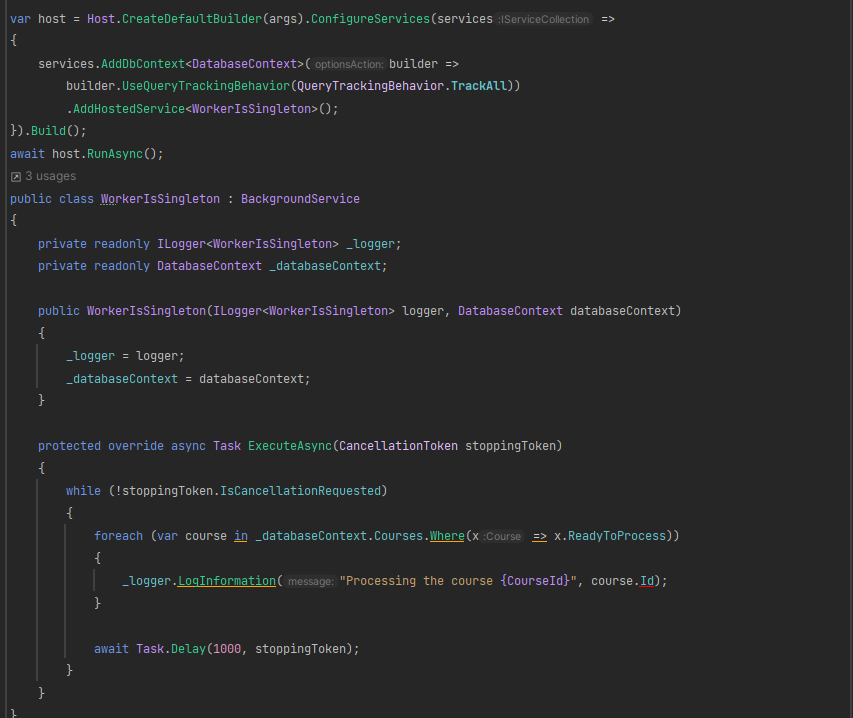Click '_databaseContext' in the constructor assignment line
Image resolution: width=853 pixels, height=718 pixels.
(x=122, y=379)
